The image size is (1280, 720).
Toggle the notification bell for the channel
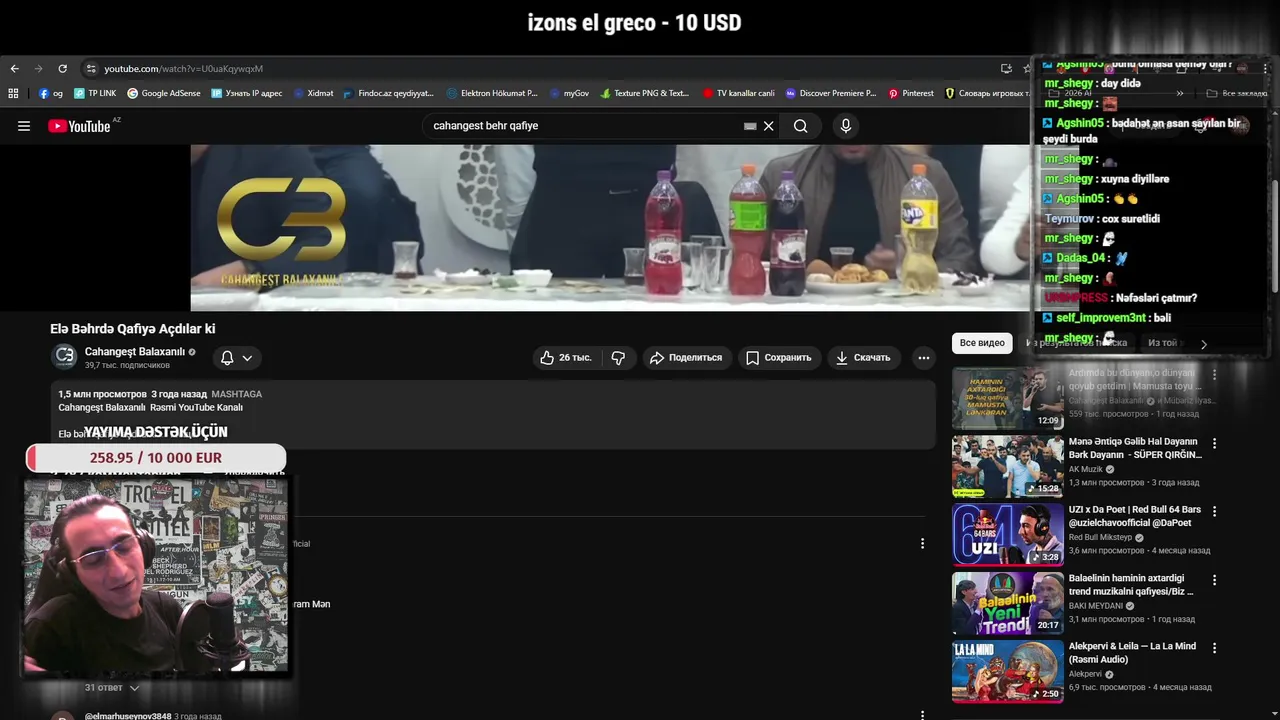click(227, 357)
